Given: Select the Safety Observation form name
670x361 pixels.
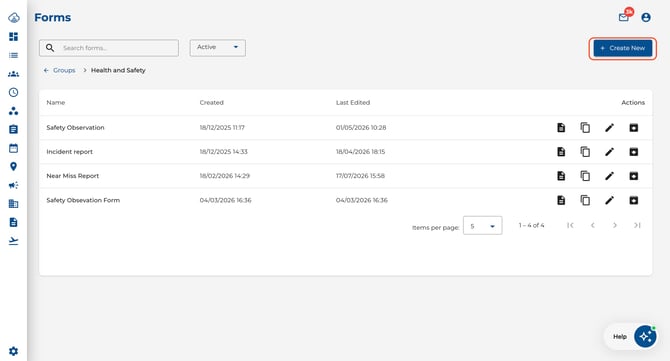Looking at the screenshot, I should coord(75,127).
